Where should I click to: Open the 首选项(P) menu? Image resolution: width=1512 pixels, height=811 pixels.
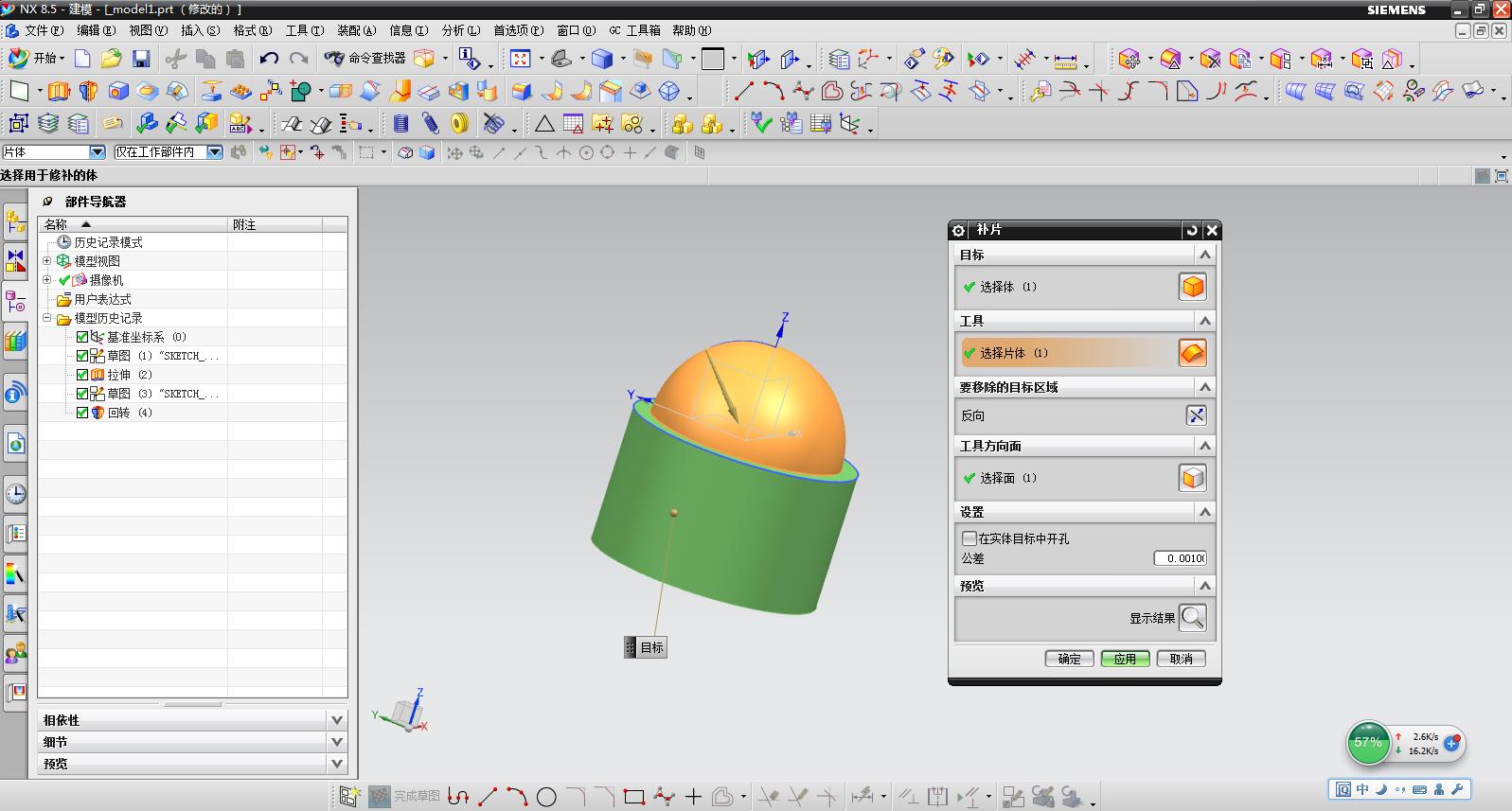518,30
